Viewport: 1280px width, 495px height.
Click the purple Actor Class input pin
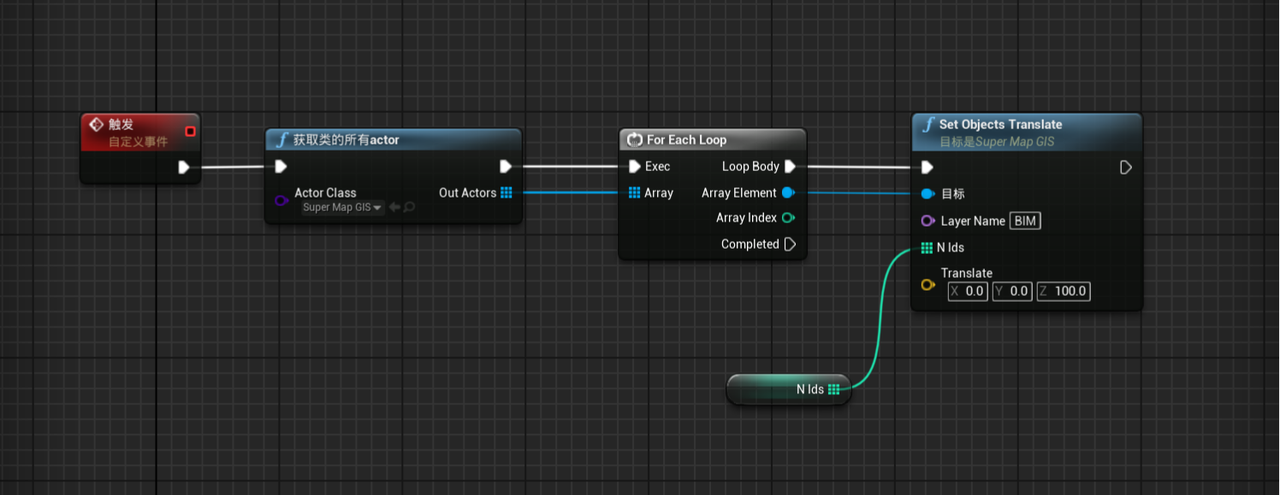pos(281,201)
